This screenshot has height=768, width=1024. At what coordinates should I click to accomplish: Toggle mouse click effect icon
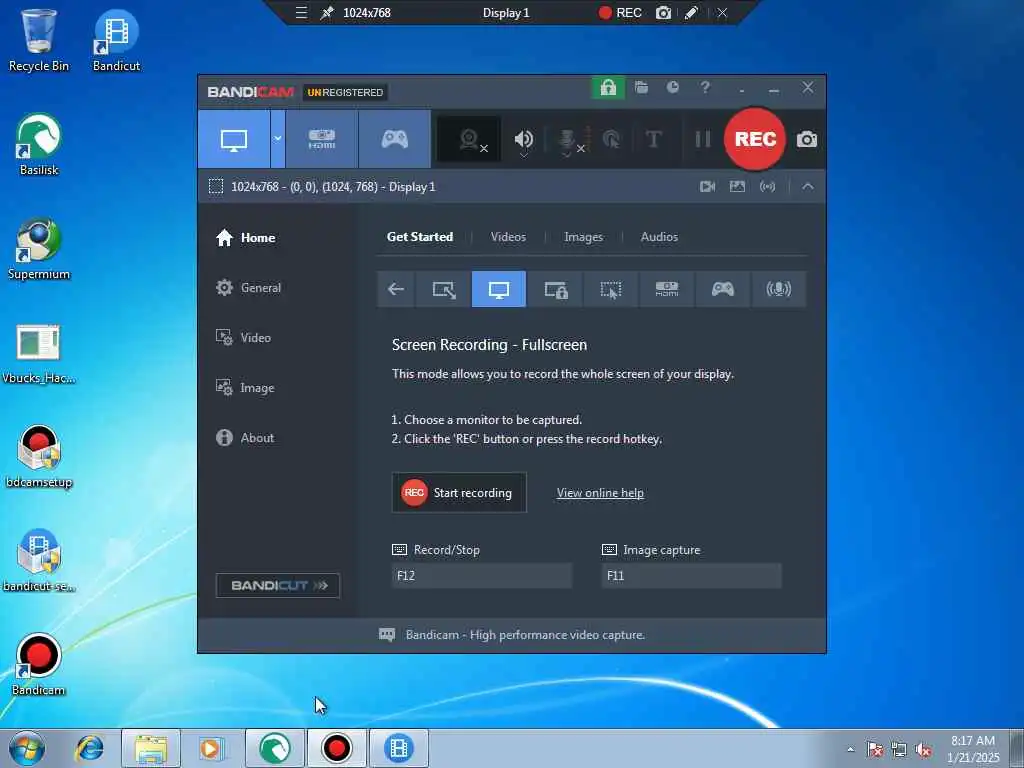coord(611,139)
